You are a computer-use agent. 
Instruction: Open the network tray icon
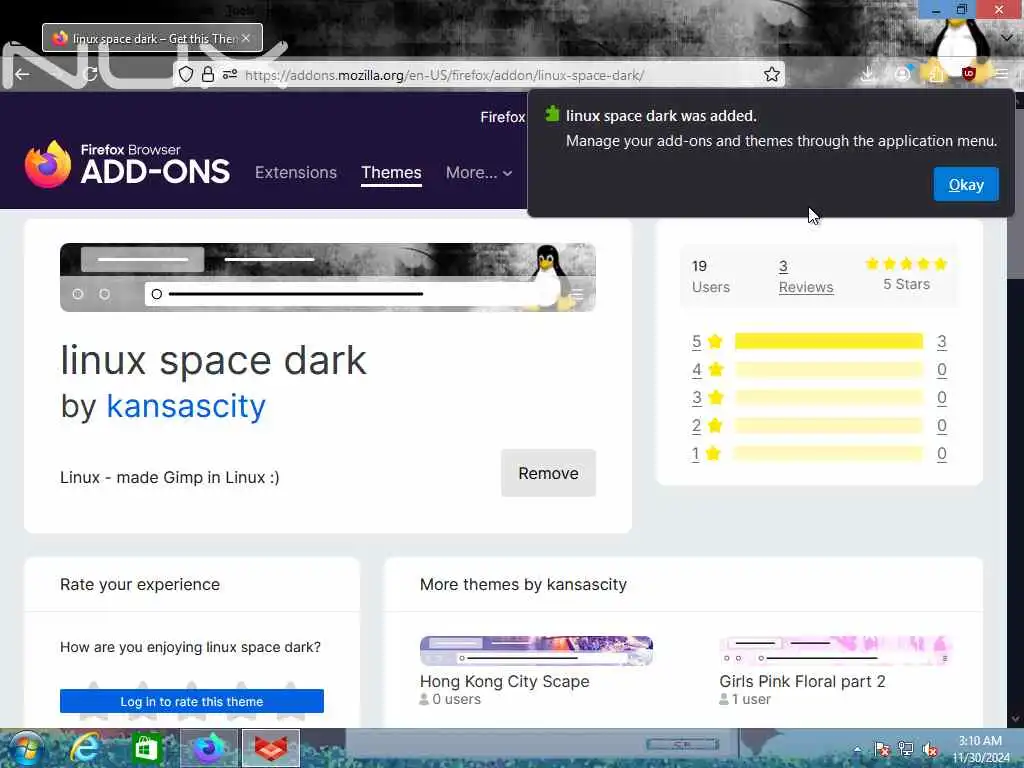906,750
